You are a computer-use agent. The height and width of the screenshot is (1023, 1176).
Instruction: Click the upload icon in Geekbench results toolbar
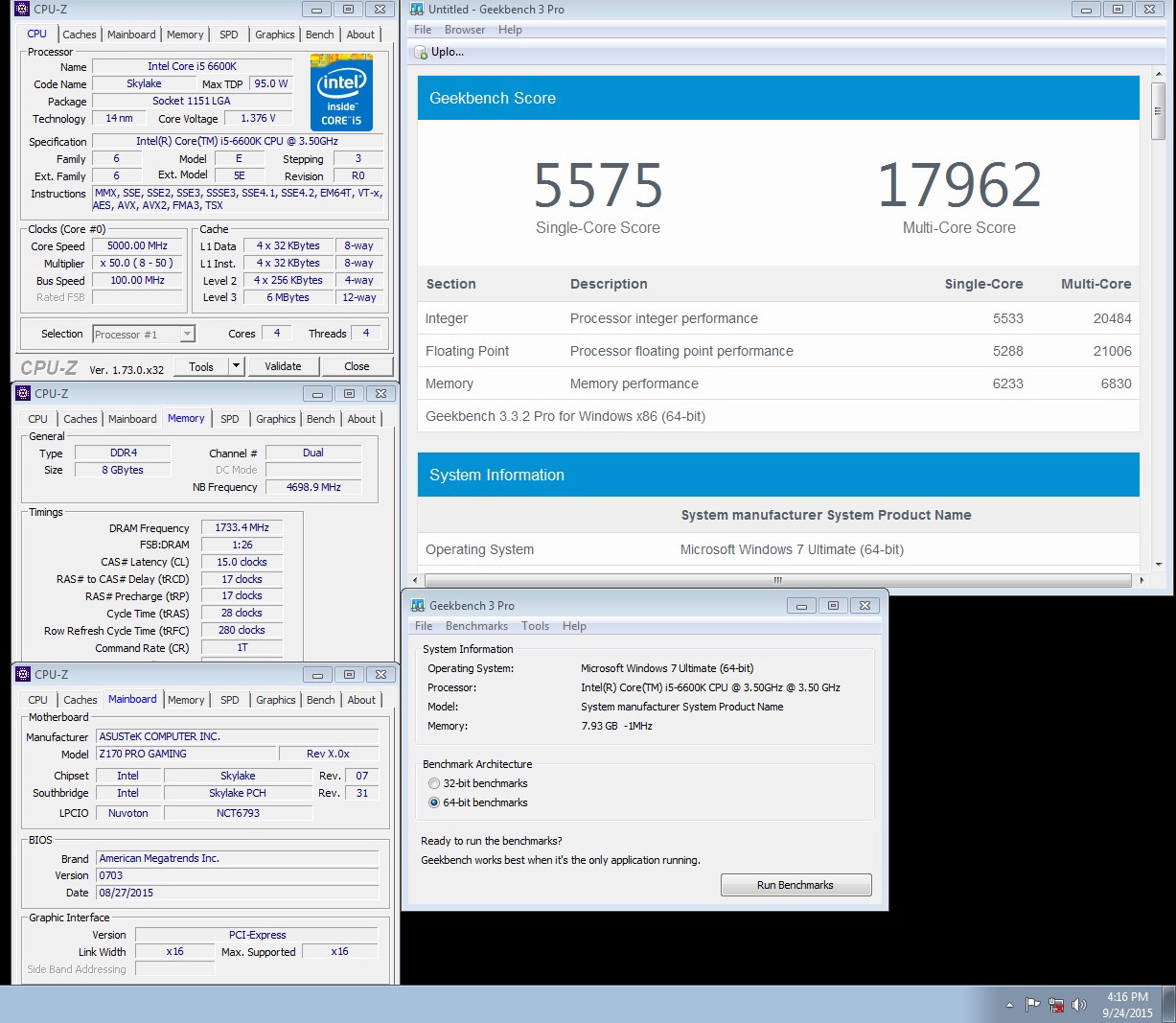tap(421, 52)
